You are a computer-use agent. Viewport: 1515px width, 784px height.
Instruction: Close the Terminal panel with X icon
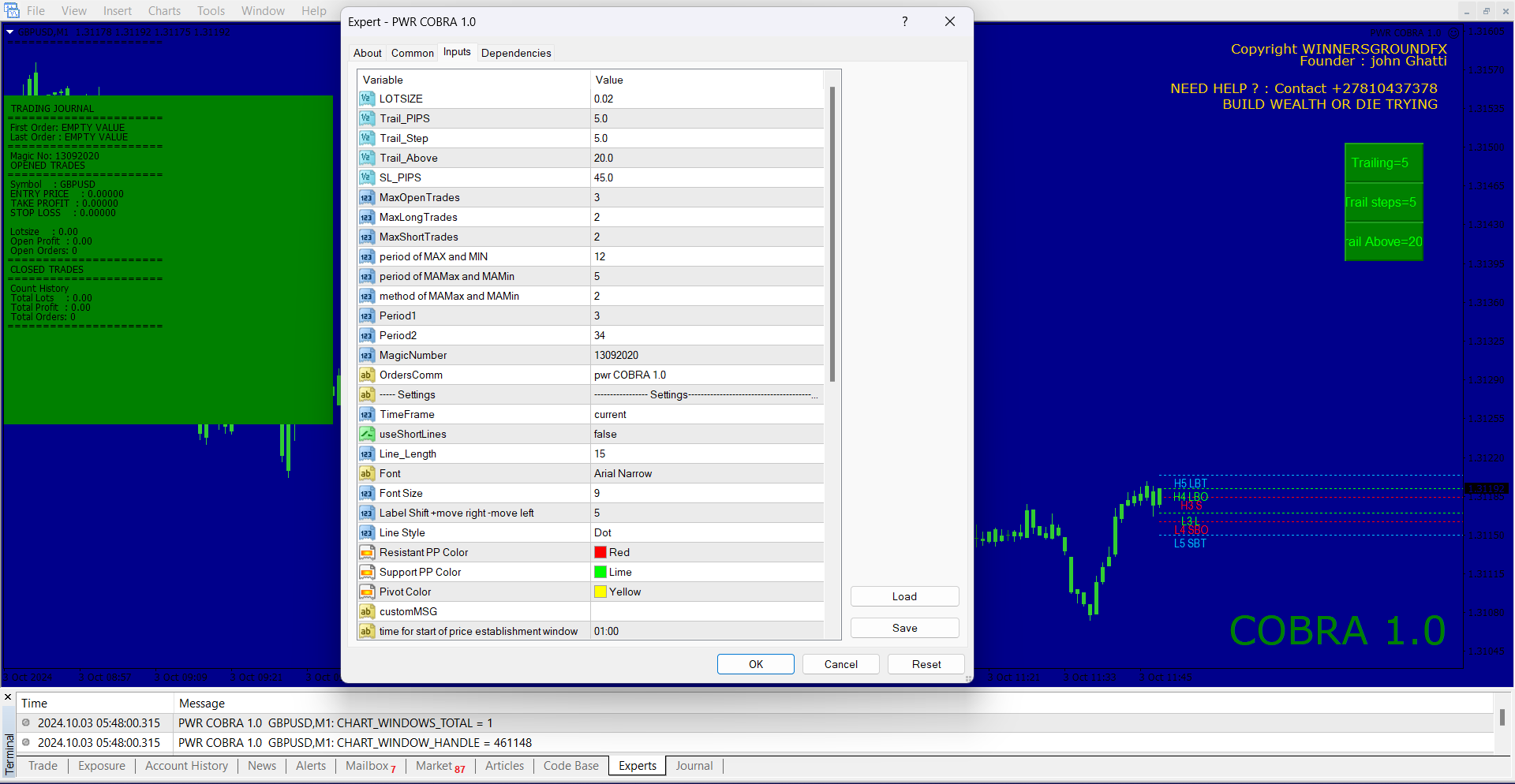[8, 697]
